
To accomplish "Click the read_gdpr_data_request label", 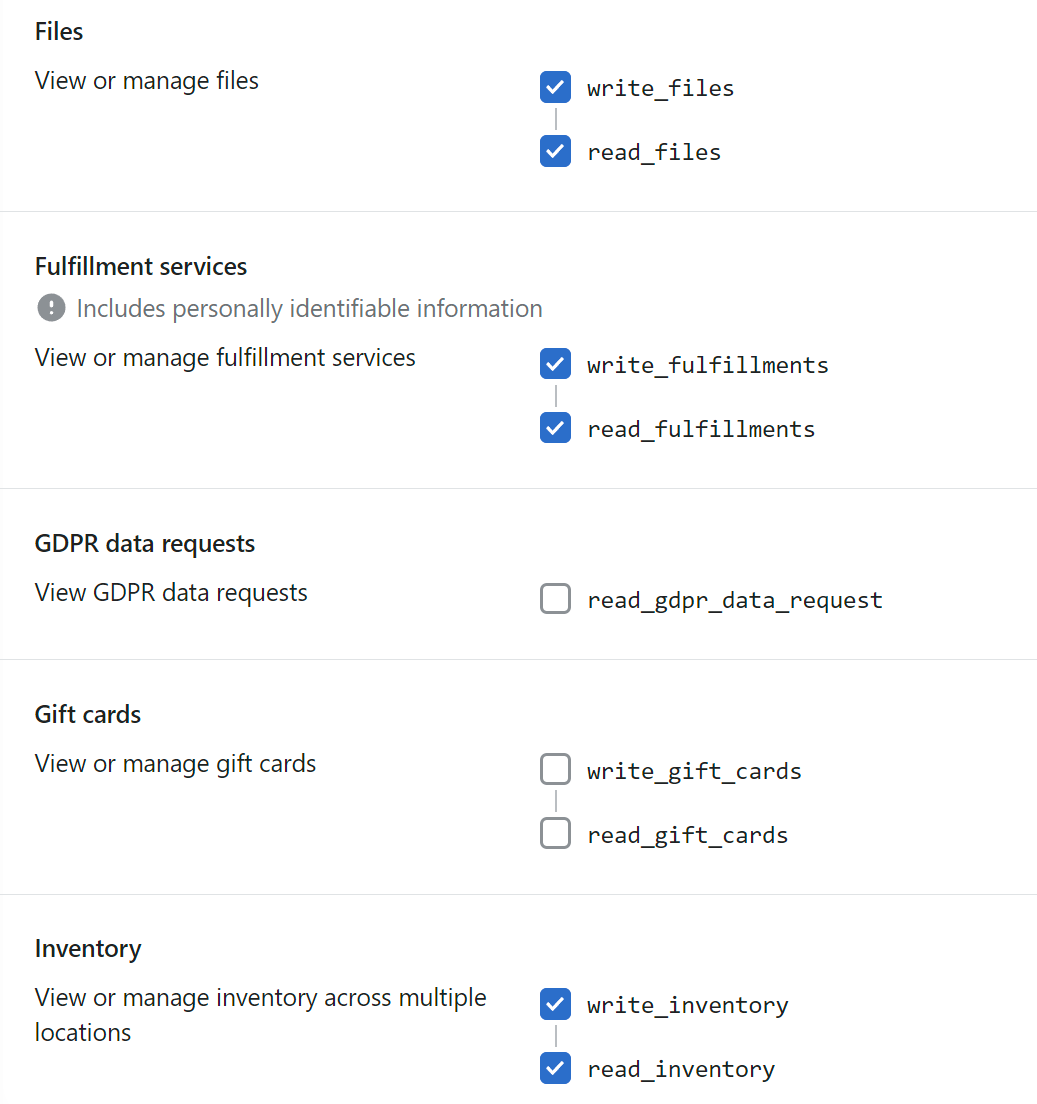I will pos(734,601).
